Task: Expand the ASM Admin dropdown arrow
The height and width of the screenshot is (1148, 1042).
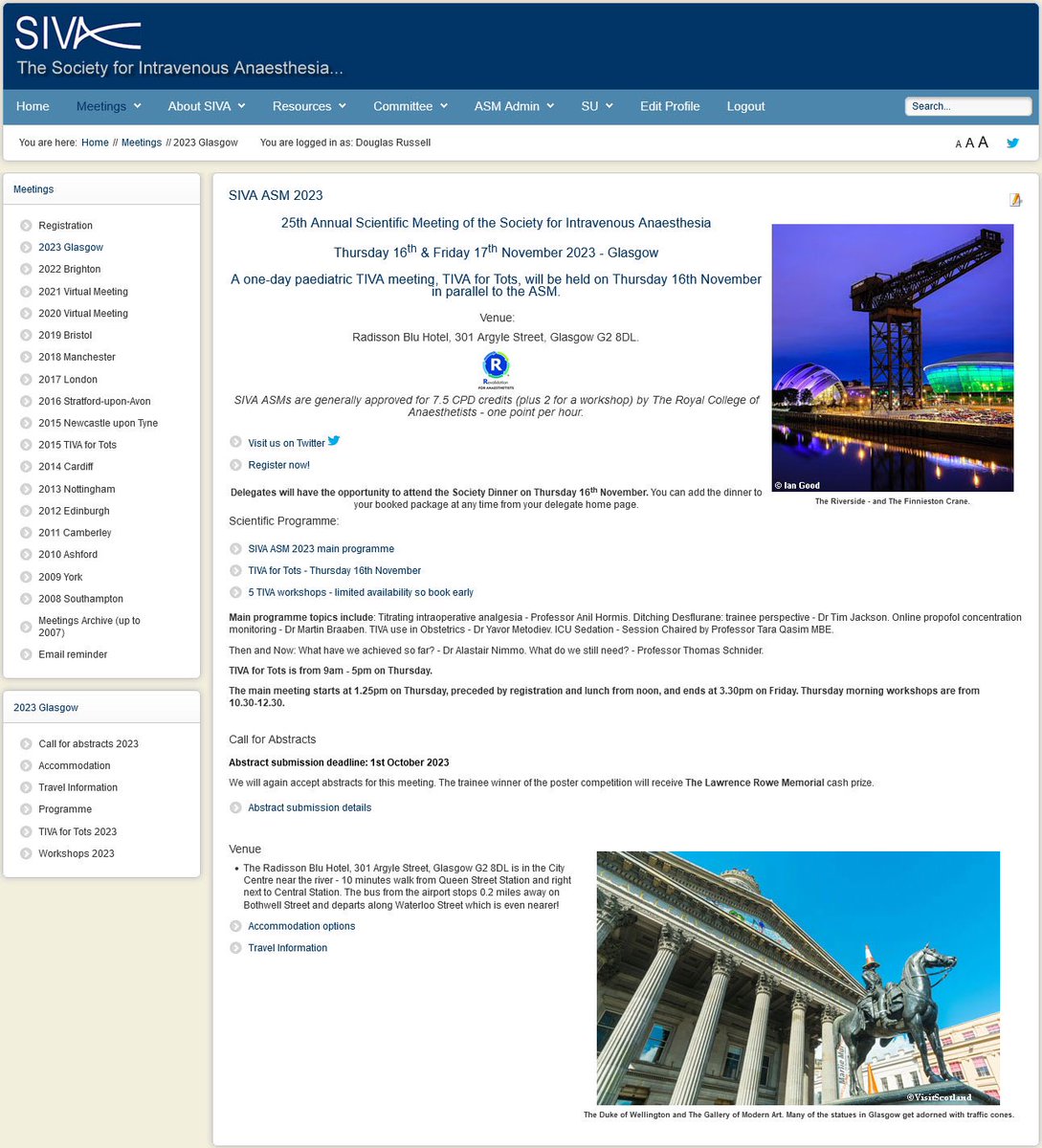Action: tap(551, 106)
